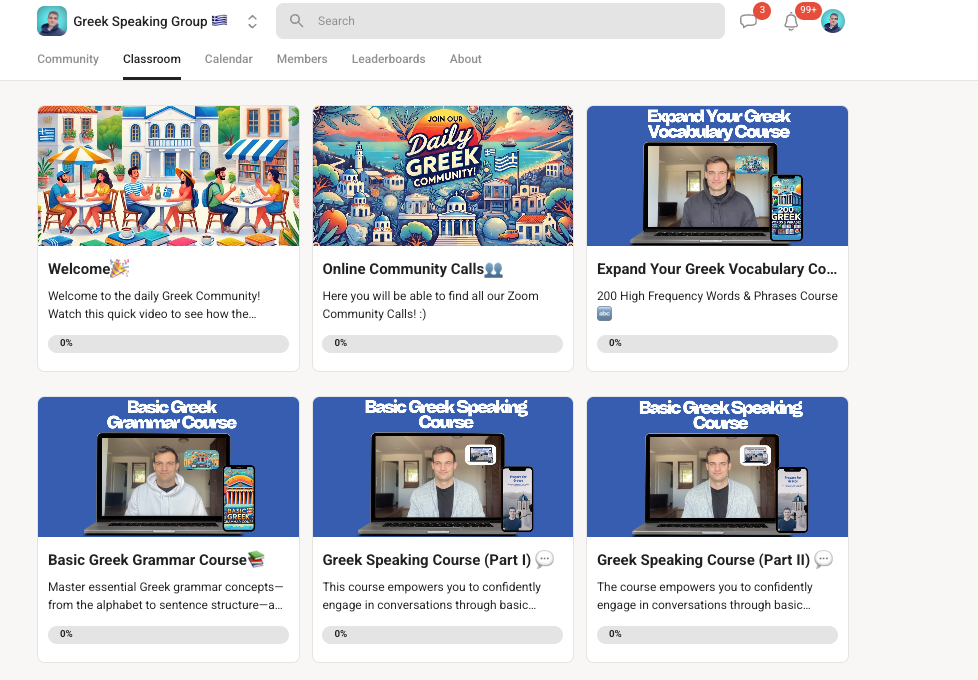Open the notifications bell icon
Image resolution: width=978 pixels, height=680 pixels.
tap(791, 21)
